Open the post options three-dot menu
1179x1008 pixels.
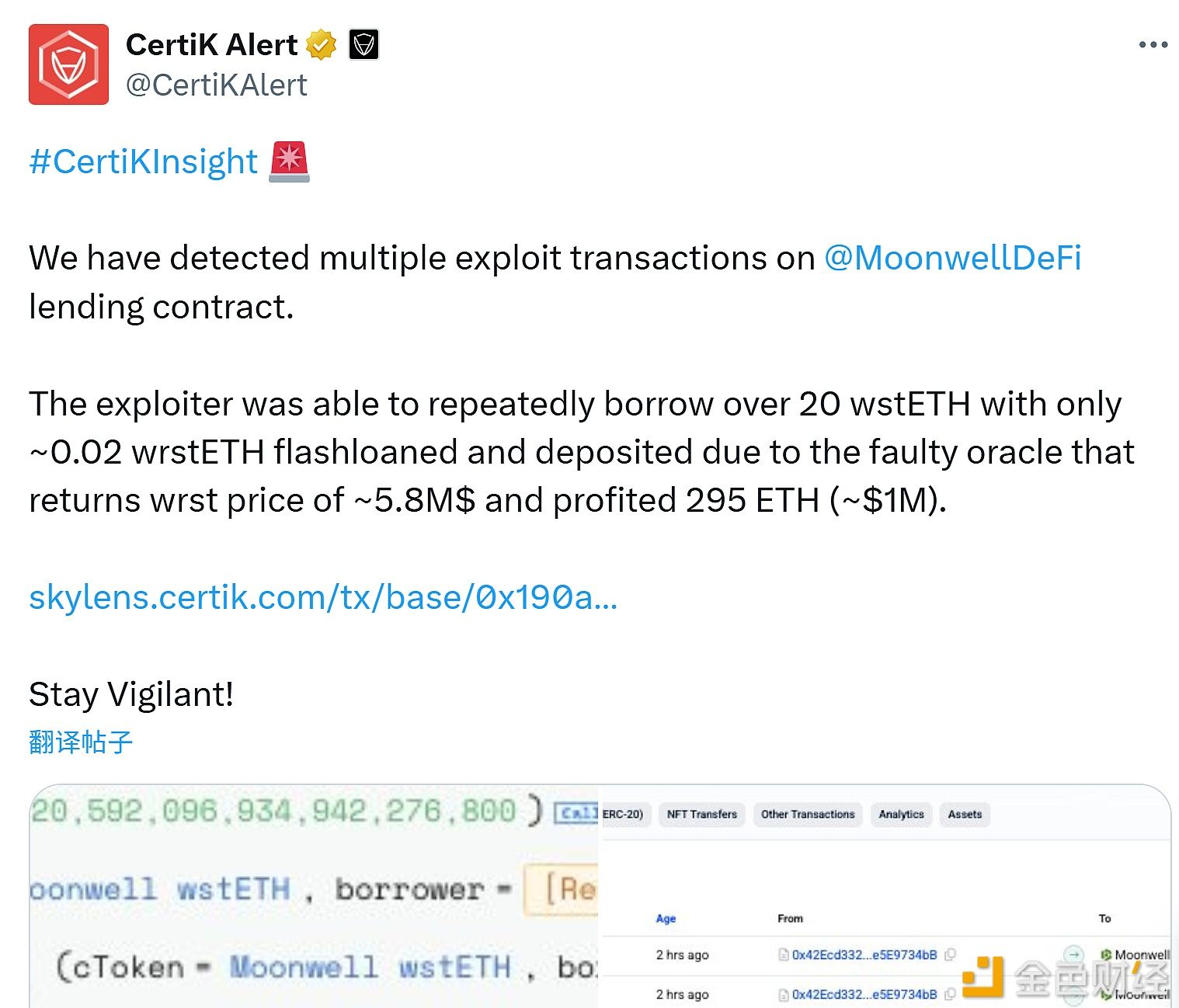coord(1152,44)
